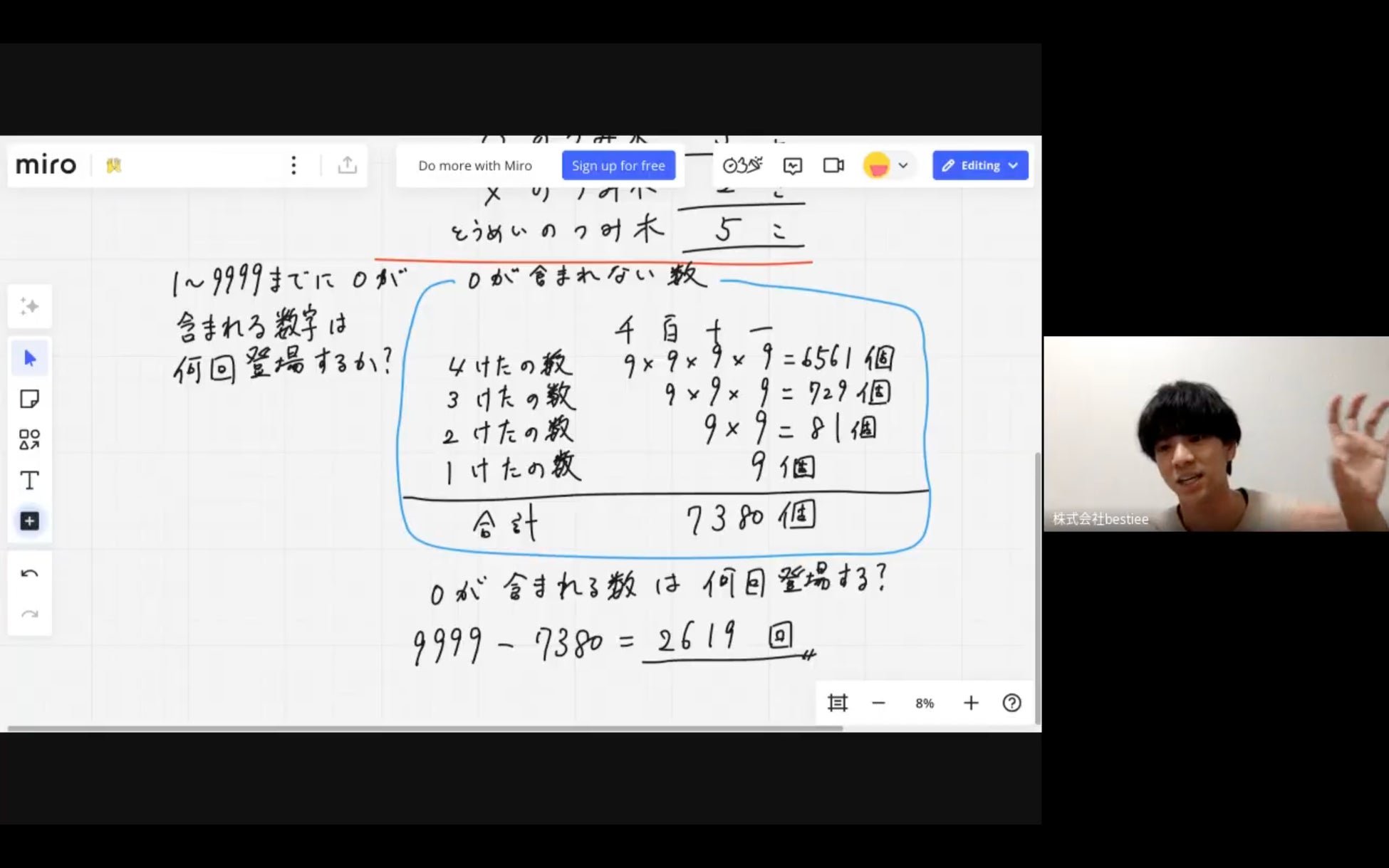Open the plus more apps button

[29, 521]
